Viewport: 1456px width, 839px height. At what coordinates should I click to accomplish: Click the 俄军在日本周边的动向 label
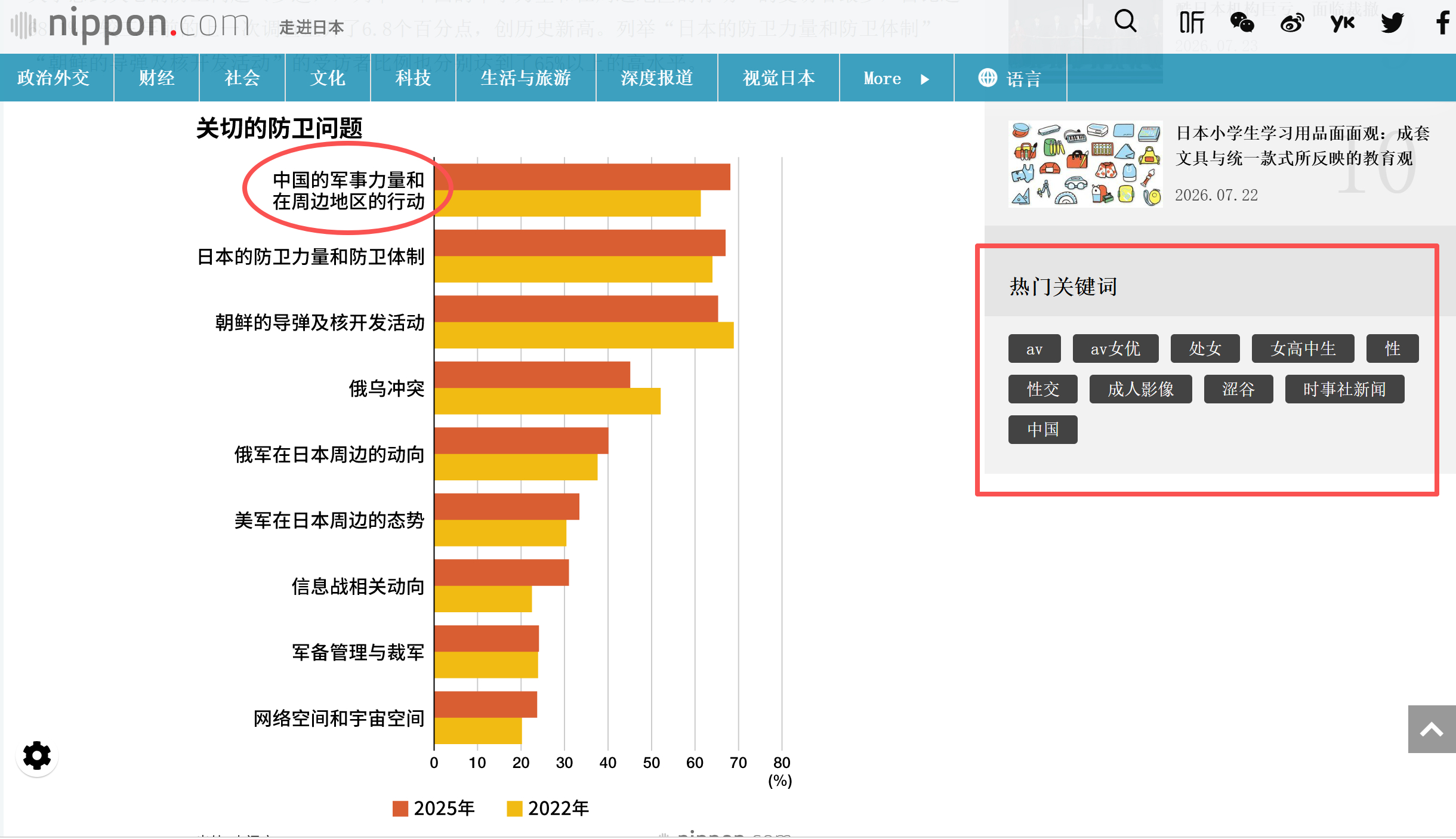329,455
